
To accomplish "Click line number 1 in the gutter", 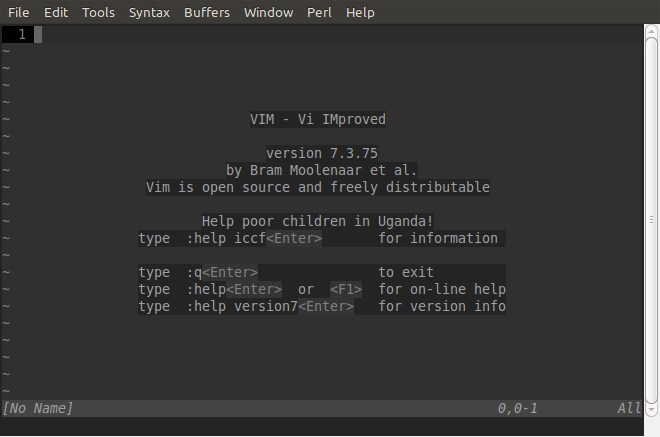I will (22, 35).
